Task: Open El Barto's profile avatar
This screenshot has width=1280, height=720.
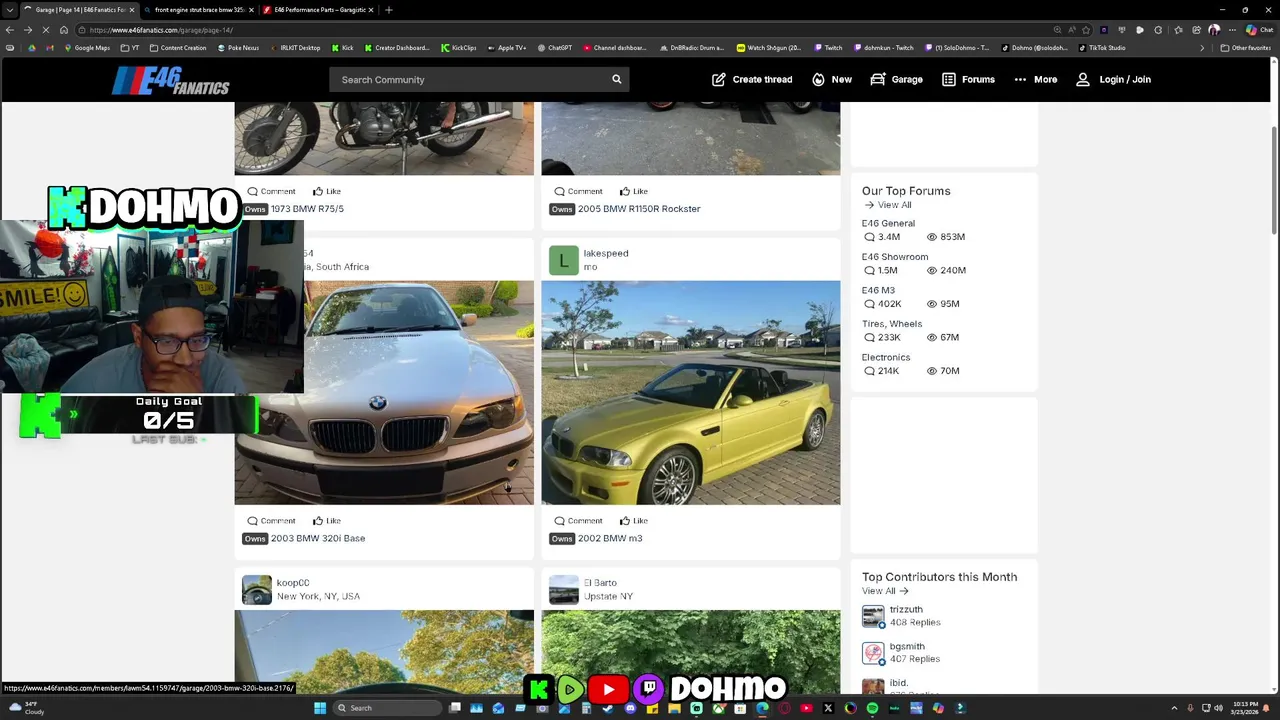Action: 563,589
